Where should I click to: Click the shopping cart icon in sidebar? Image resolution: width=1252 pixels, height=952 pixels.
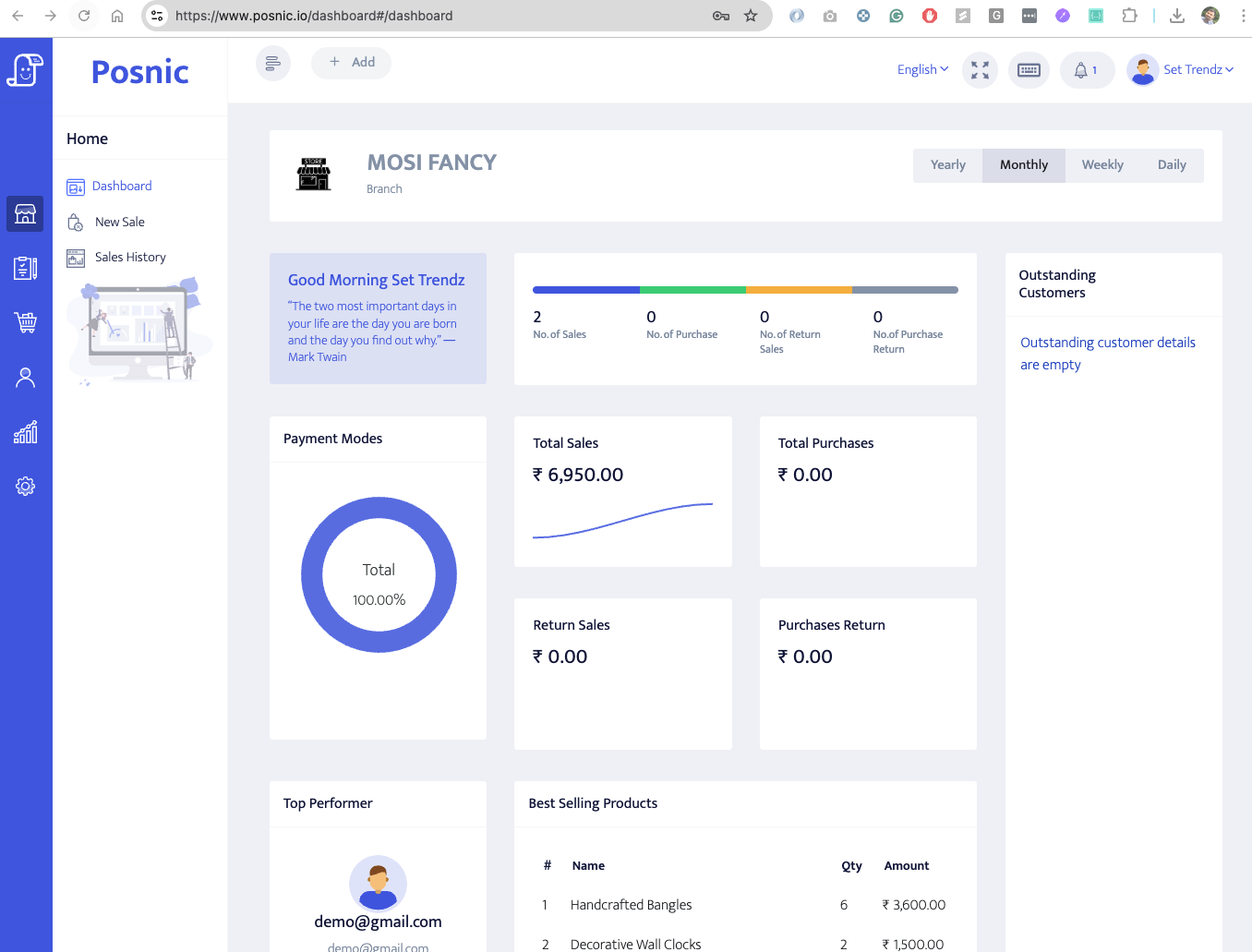point(25,322)
